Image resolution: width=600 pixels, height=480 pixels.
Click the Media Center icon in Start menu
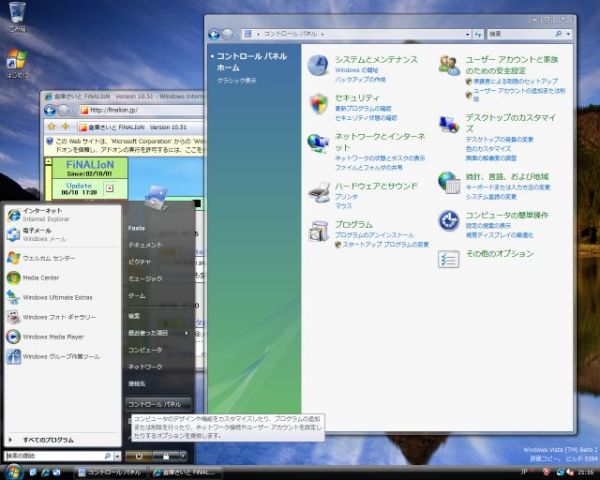coord(14,278)
